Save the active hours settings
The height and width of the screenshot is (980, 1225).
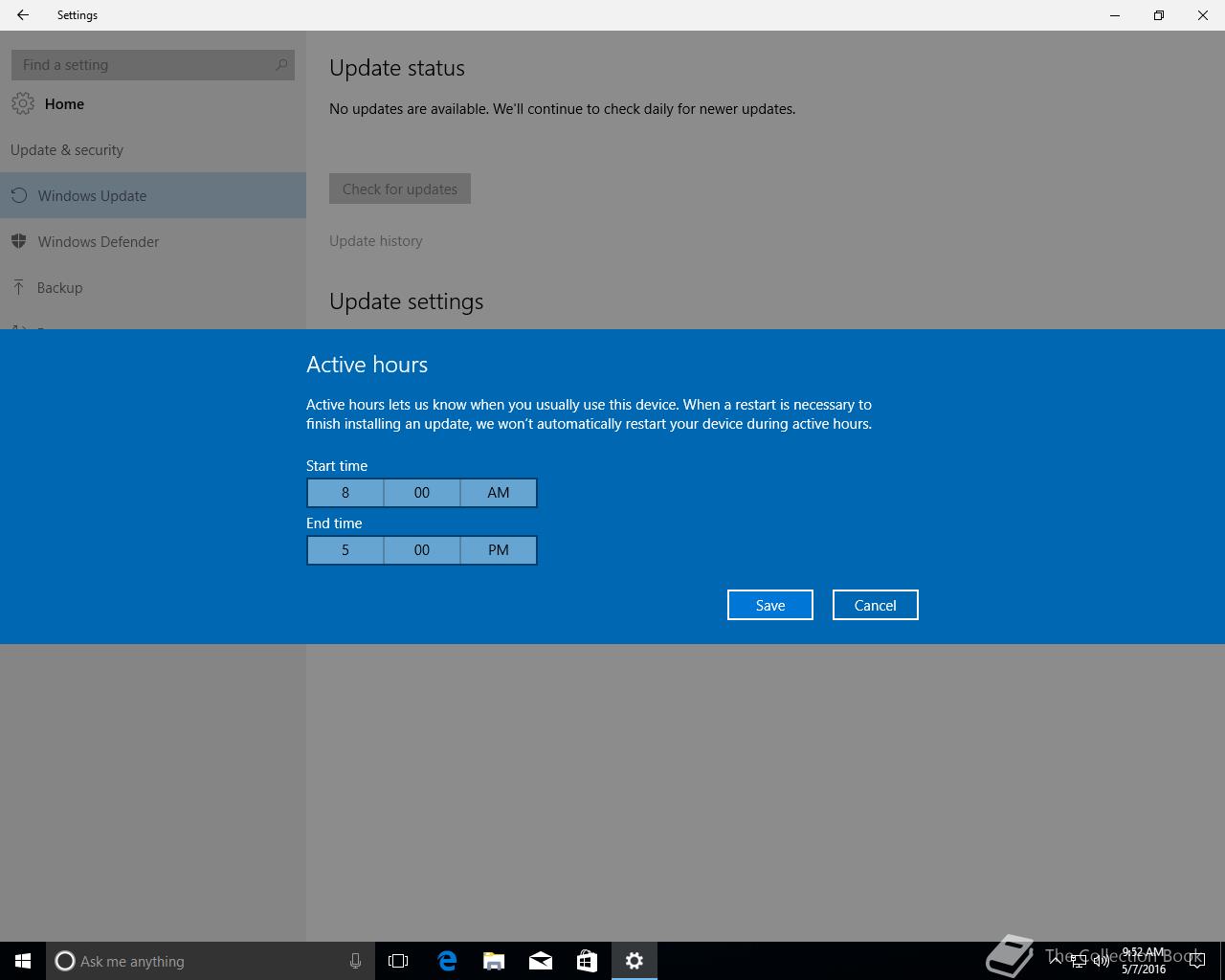tap(770, 605)
